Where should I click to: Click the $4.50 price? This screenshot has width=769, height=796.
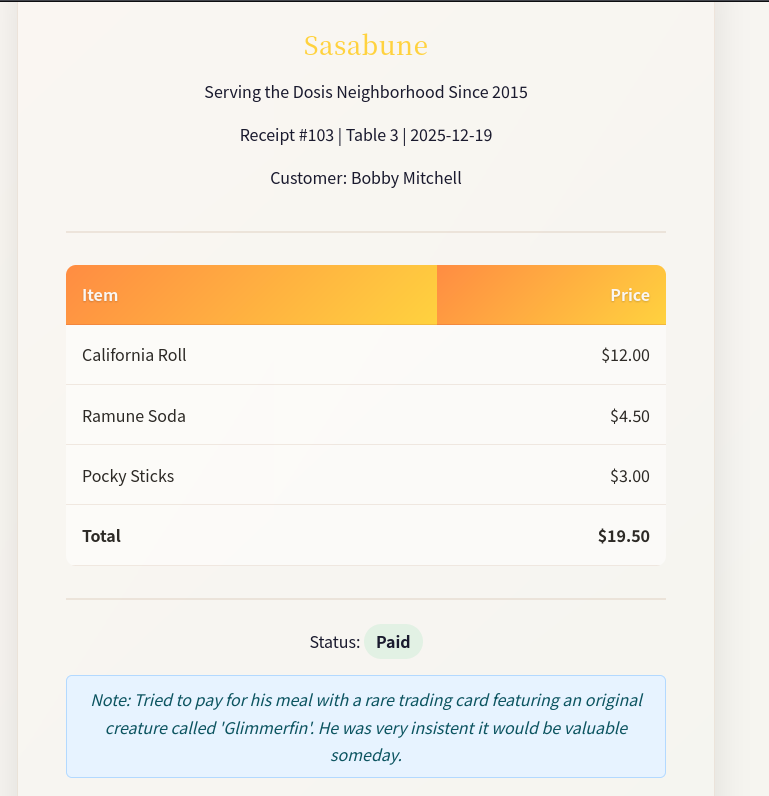[629, 415]
